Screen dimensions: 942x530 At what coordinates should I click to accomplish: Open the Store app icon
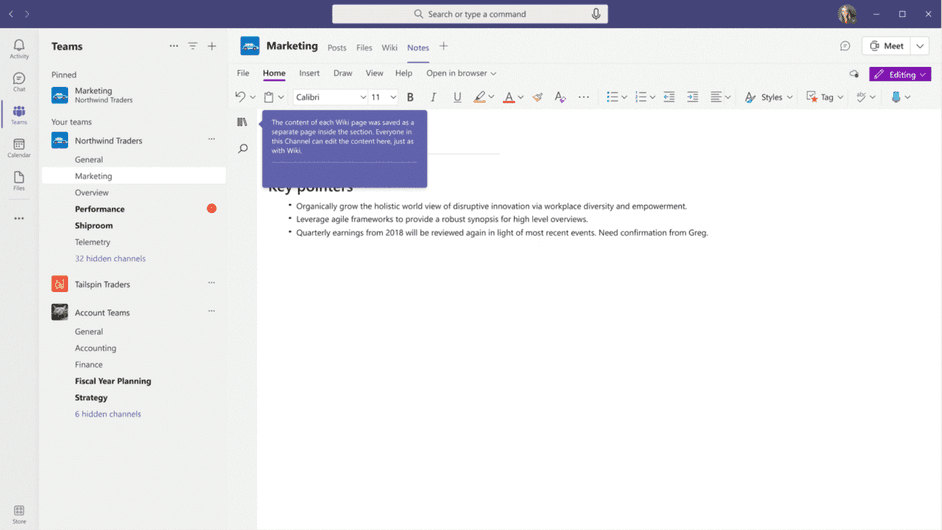click(x=19, y=514)
